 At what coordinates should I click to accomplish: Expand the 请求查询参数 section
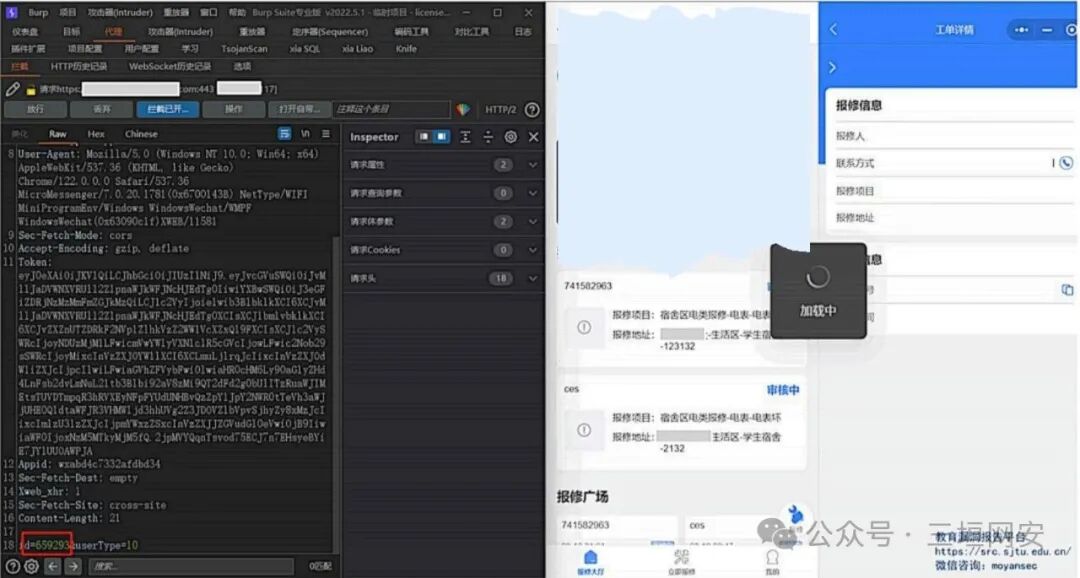point(443,193)
